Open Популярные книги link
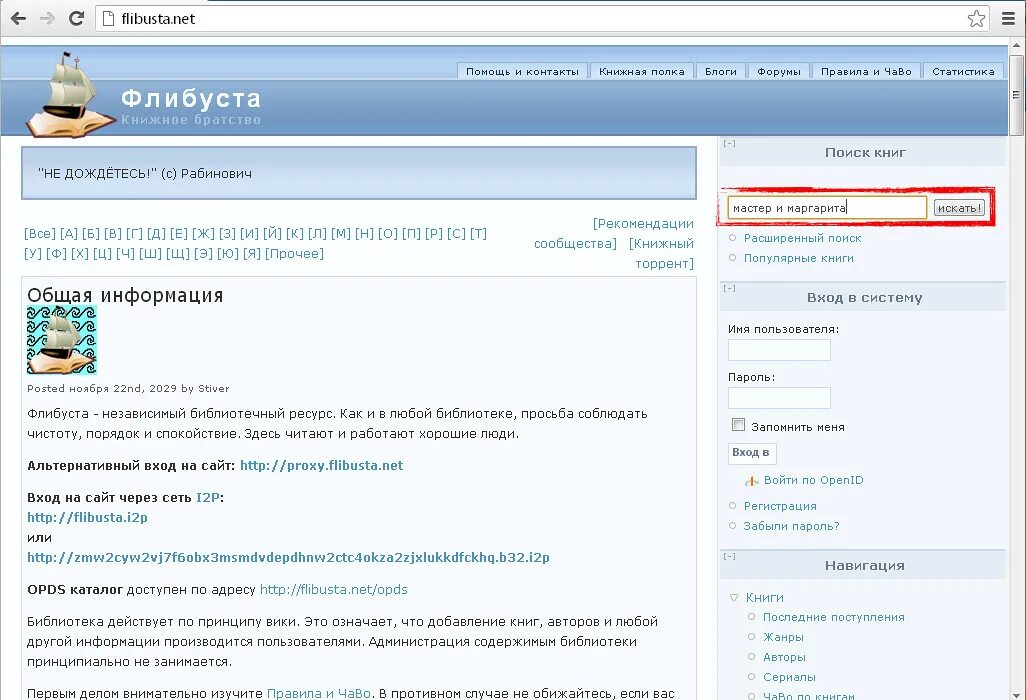The height and width of the screenshot is (700, 1026). pos(798,258)
